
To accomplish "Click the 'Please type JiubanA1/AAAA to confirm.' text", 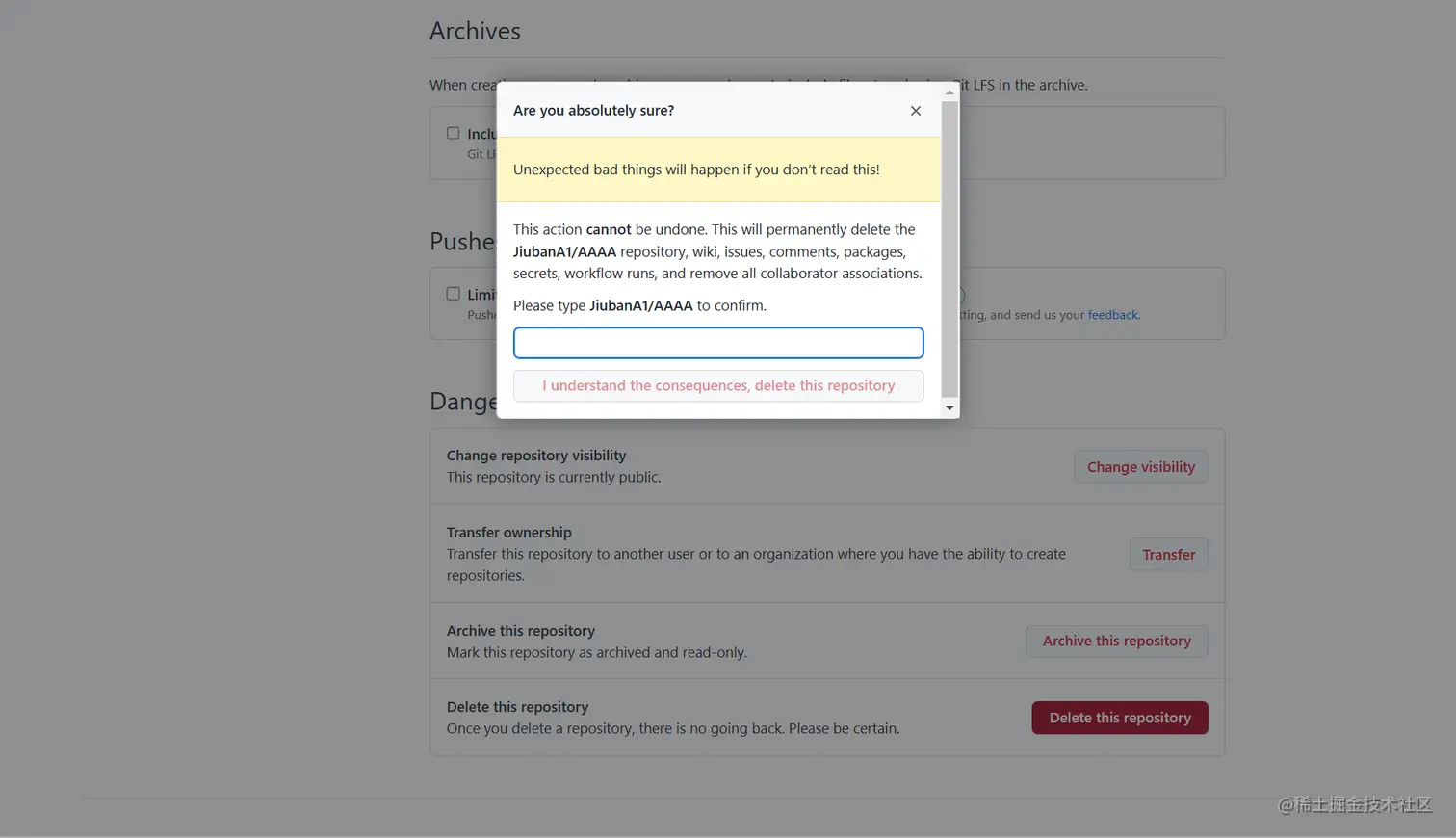I will (x=639, y=306).
